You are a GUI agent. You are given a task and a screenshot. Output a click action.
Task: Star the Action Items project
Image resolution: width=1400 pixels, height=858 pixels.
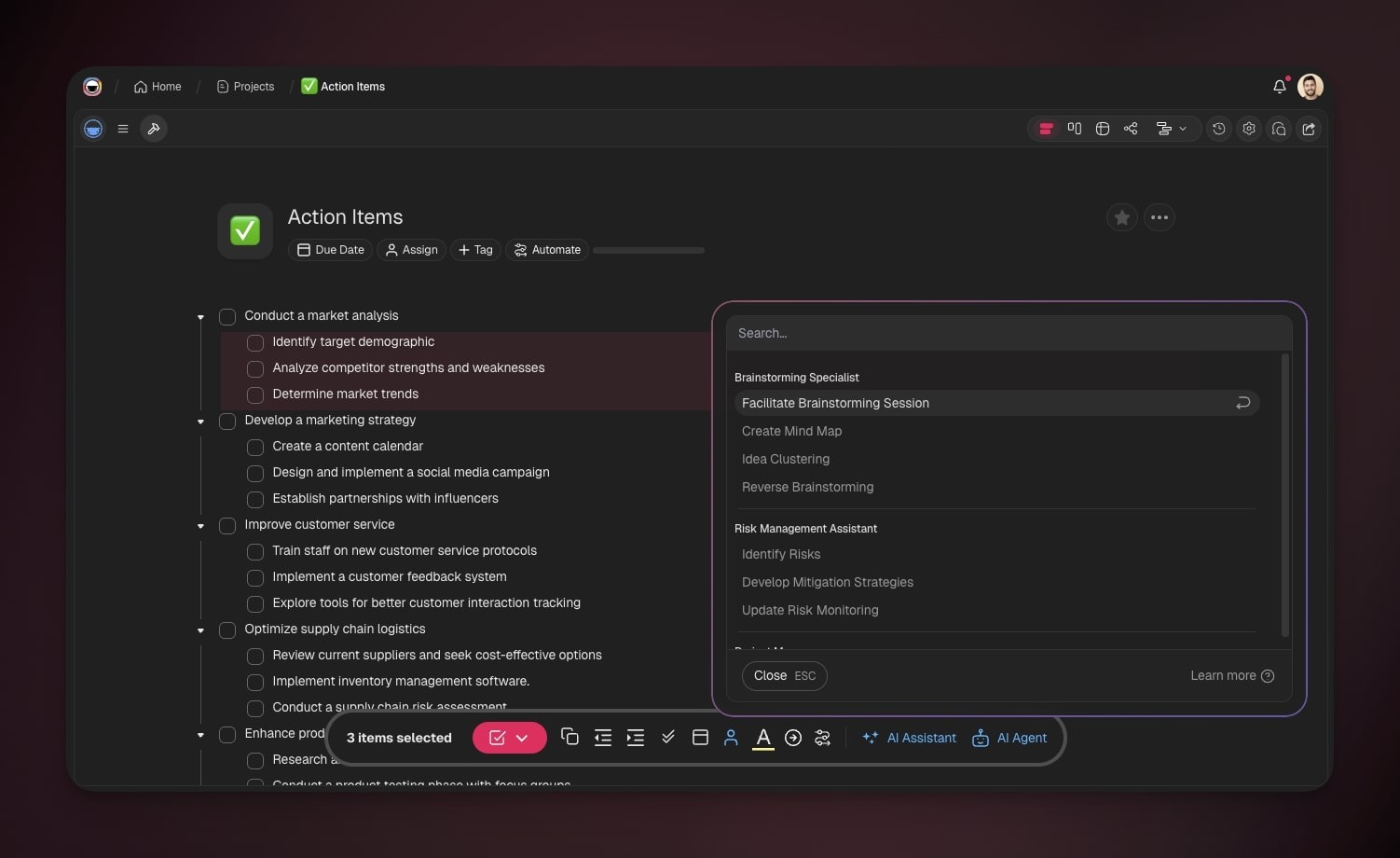pyautogui.click(x=1121, y=217)
